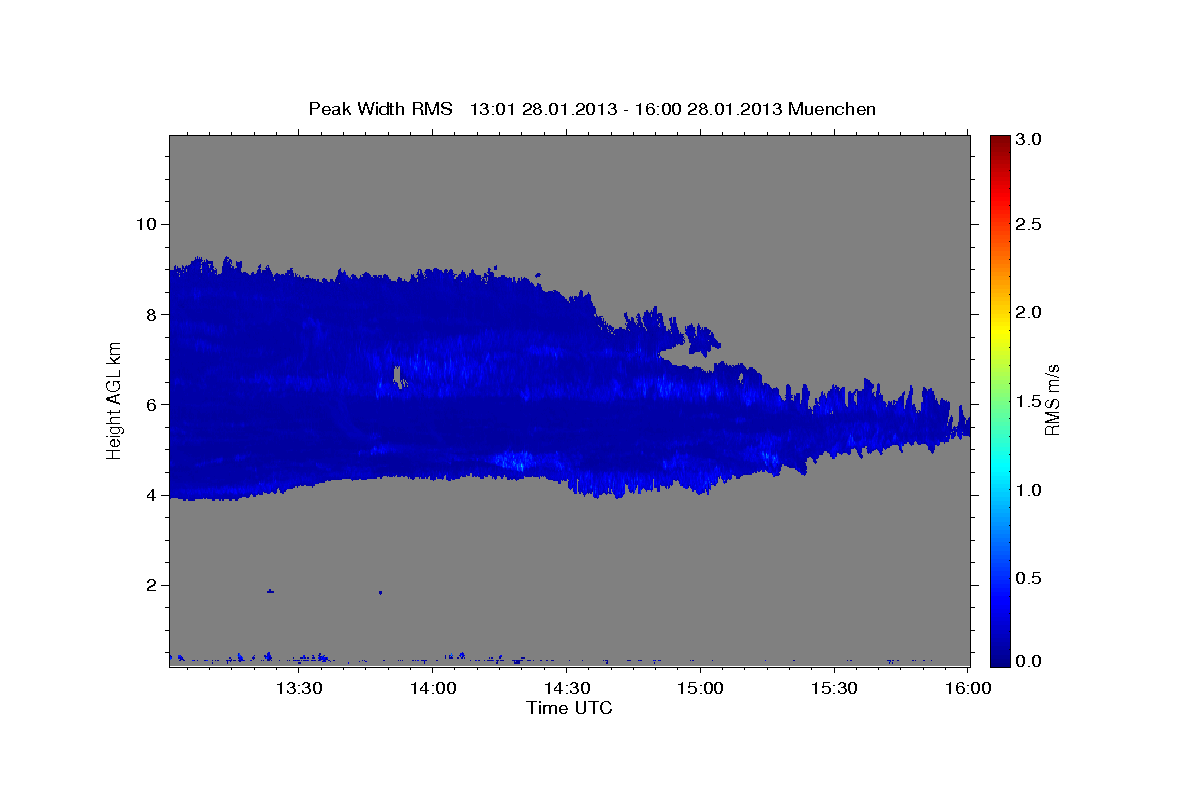Click the '13:30' time axis label
The image size is (1200, 800).
tap(298, 689)
